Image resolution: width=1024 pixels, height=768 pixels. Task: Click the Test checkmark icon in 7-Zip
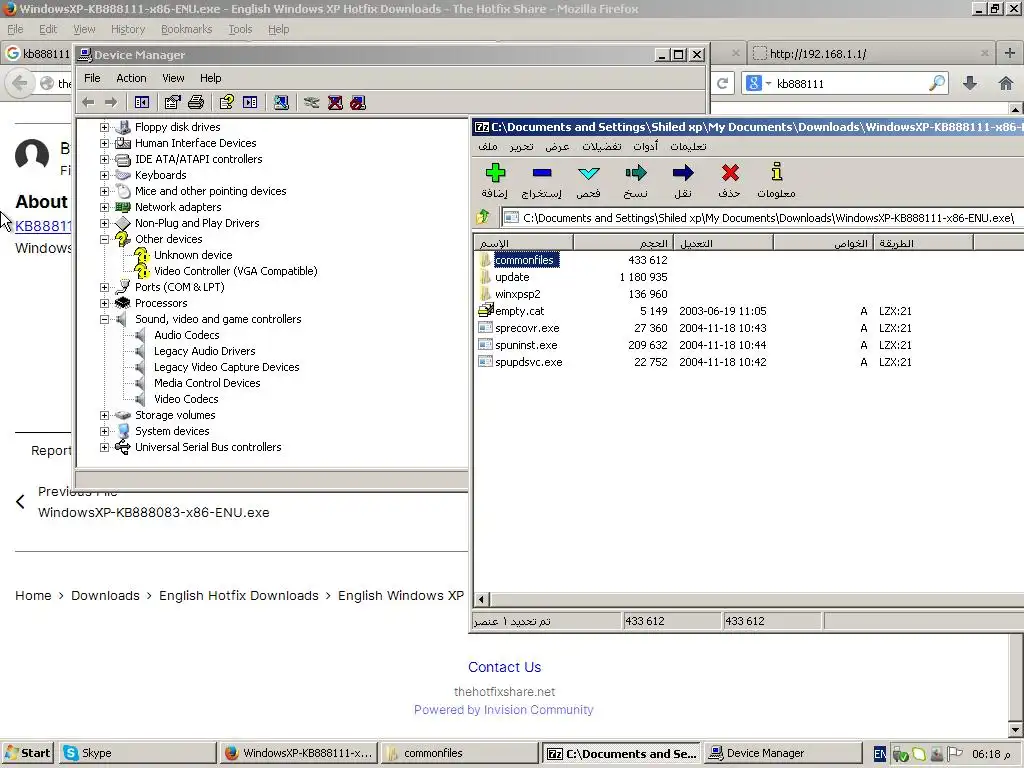588,173
